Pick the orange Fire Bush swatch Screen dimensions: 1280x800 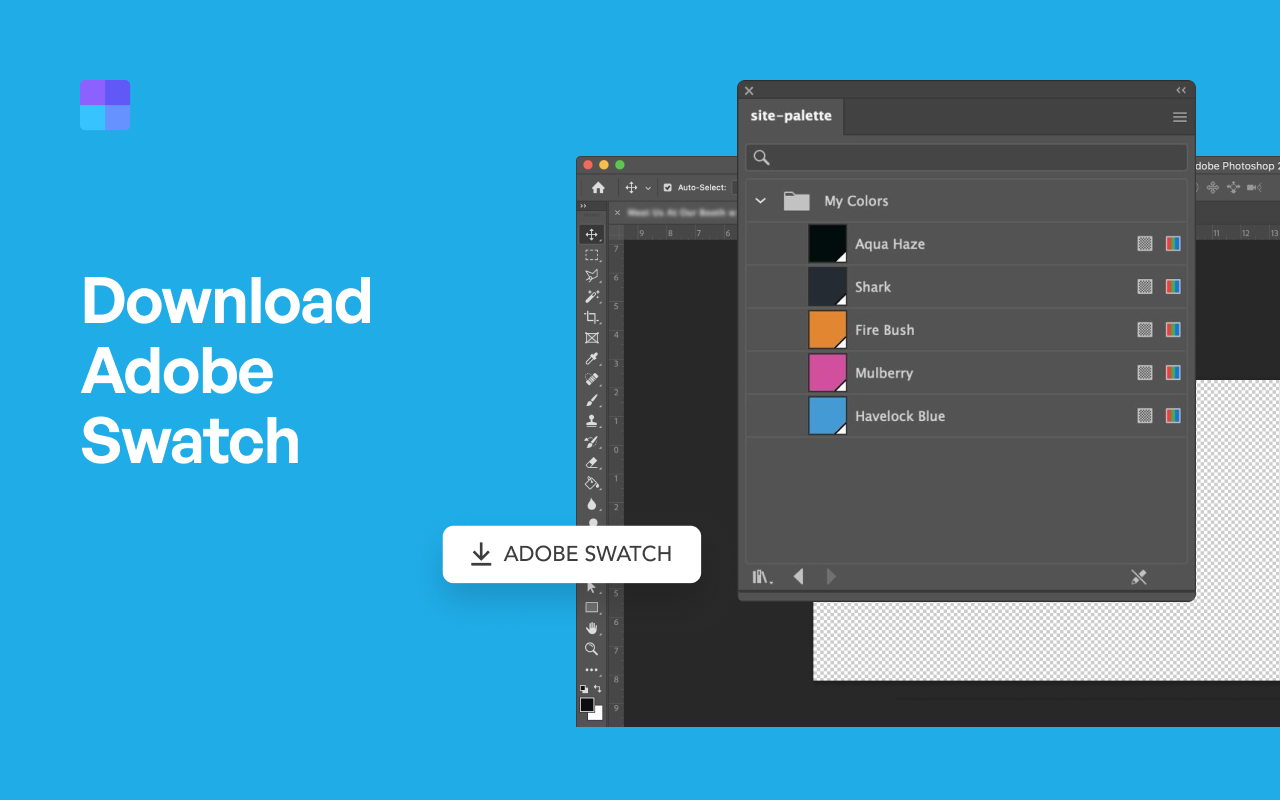coord(827,329)
